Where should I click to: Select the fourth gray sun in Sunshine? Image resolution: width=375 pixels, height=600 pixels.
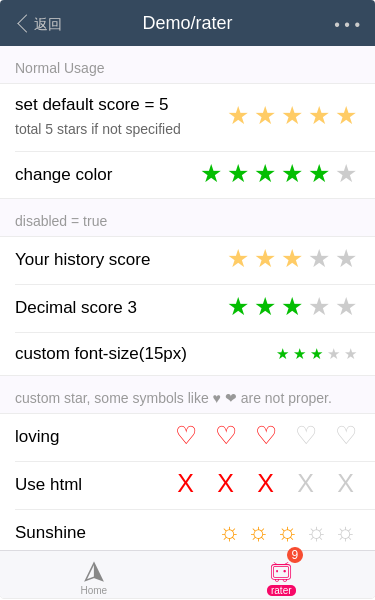(316, 534)
